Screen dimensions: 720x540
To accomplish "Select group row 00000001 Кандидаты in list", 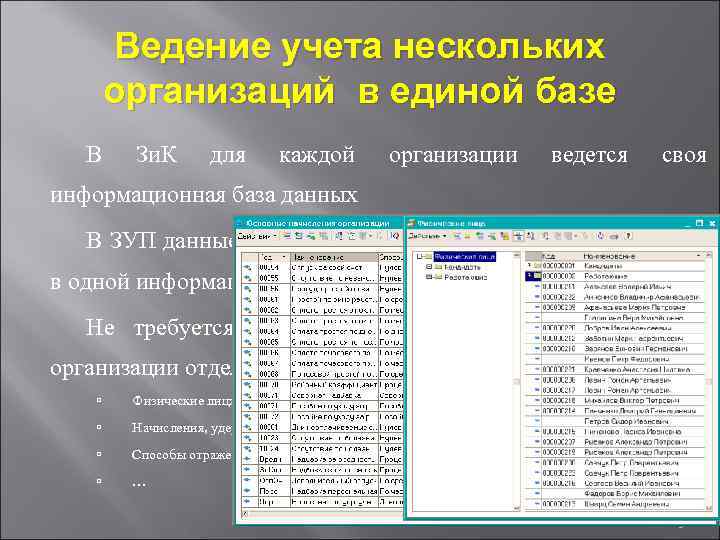I will (x=615, y=266).
